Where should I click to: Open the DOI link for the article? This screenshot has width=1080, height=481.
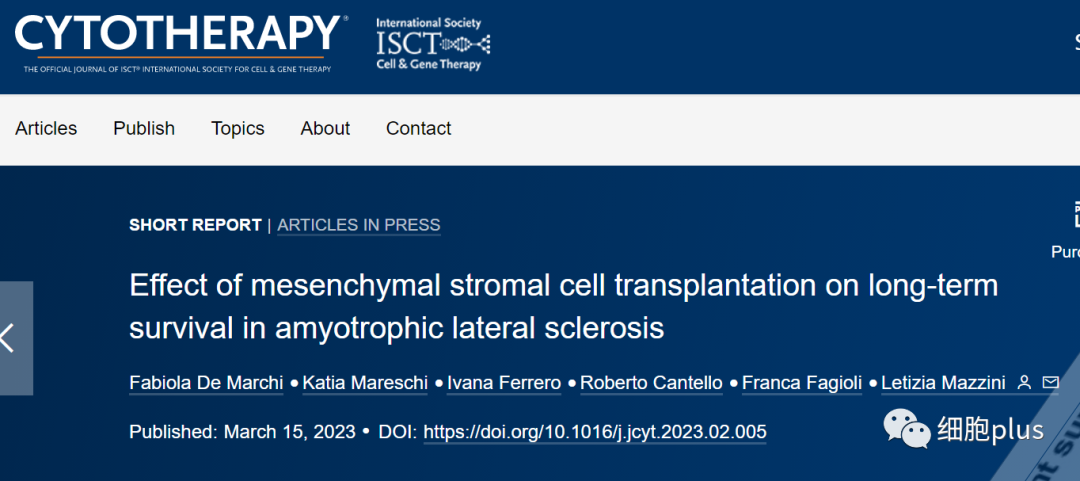coord(594,433)
